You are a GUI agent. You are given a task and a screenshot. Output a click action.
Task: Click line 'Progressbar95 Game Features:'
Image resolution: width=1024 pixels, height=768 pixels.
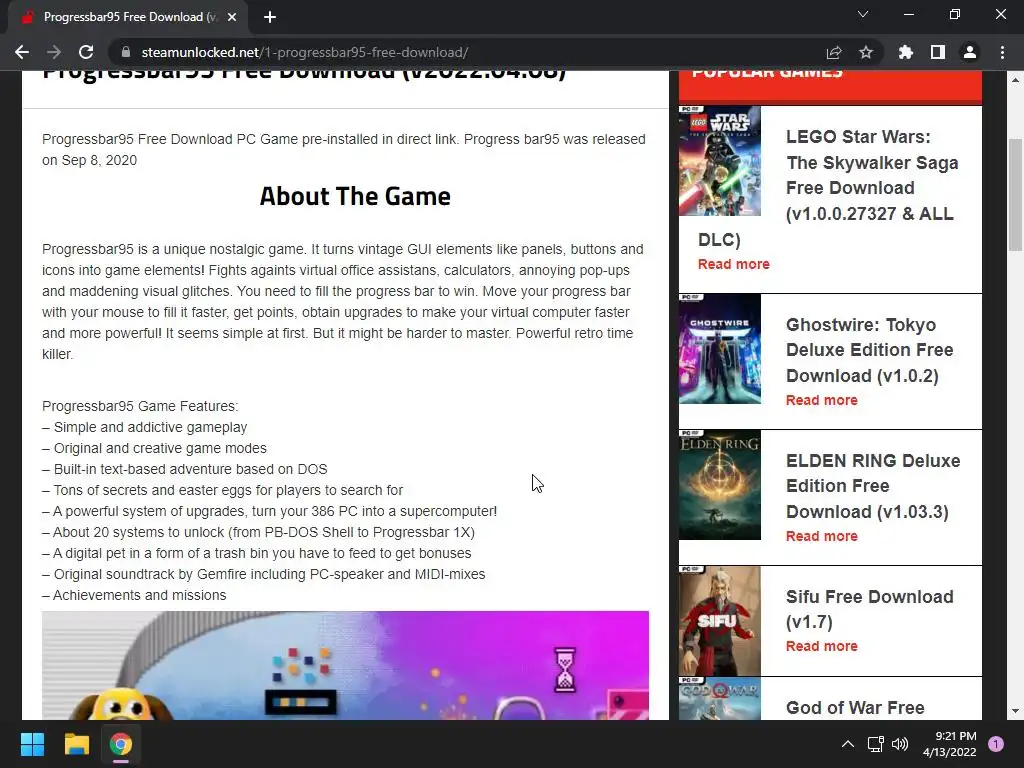click(x=140, y=406)
